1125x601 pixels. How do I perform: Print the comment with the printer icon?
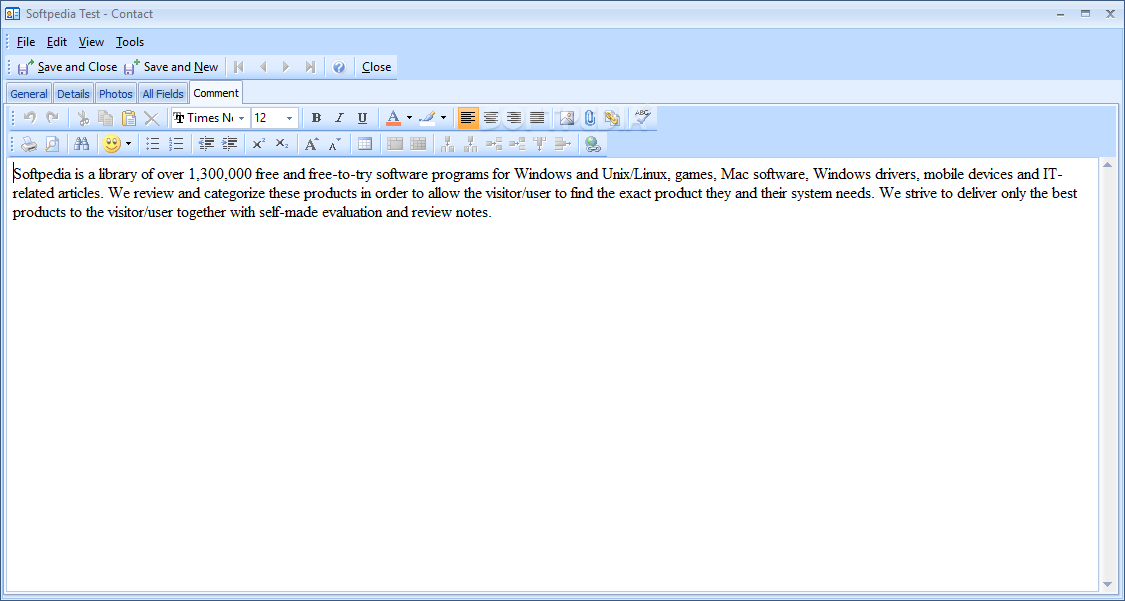click(x=29, y=144)
